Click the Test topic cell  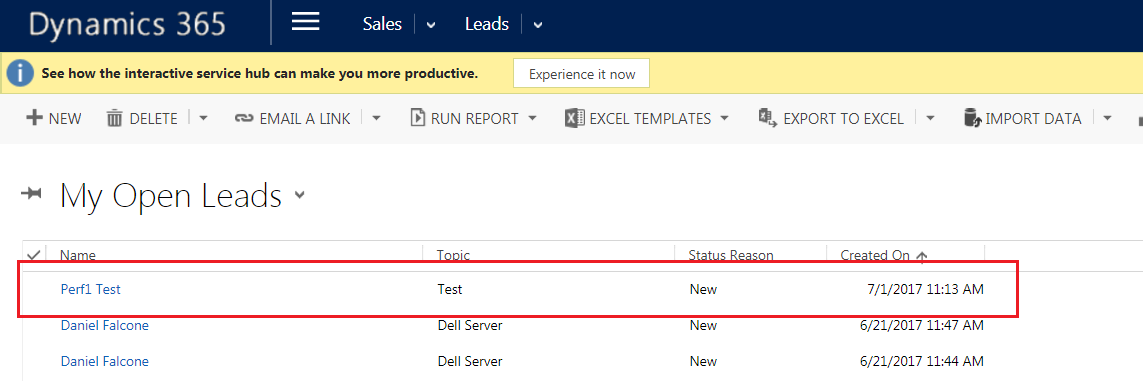click(450, 289)
